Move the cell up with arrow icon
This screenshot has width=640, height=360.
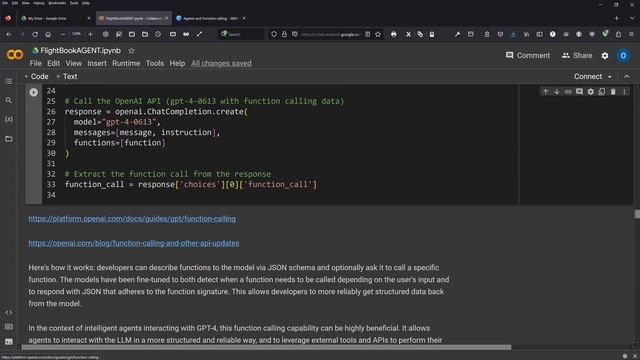(x=546, y=92)
